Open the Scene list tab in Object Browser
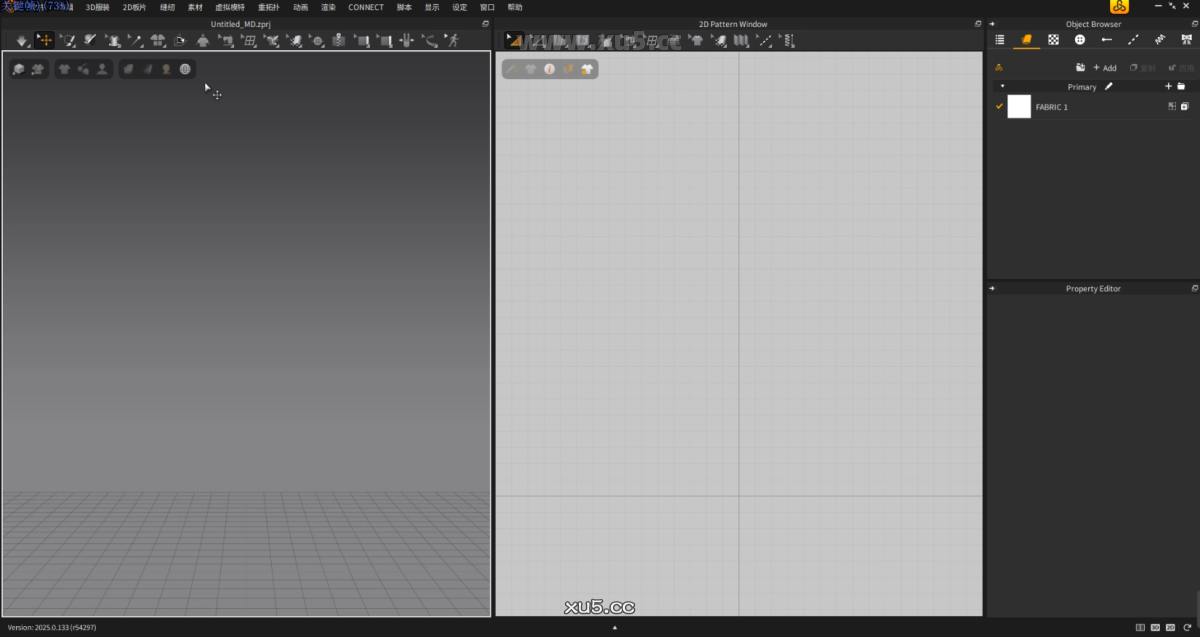 pyautogui.click(x=999, y=39)
